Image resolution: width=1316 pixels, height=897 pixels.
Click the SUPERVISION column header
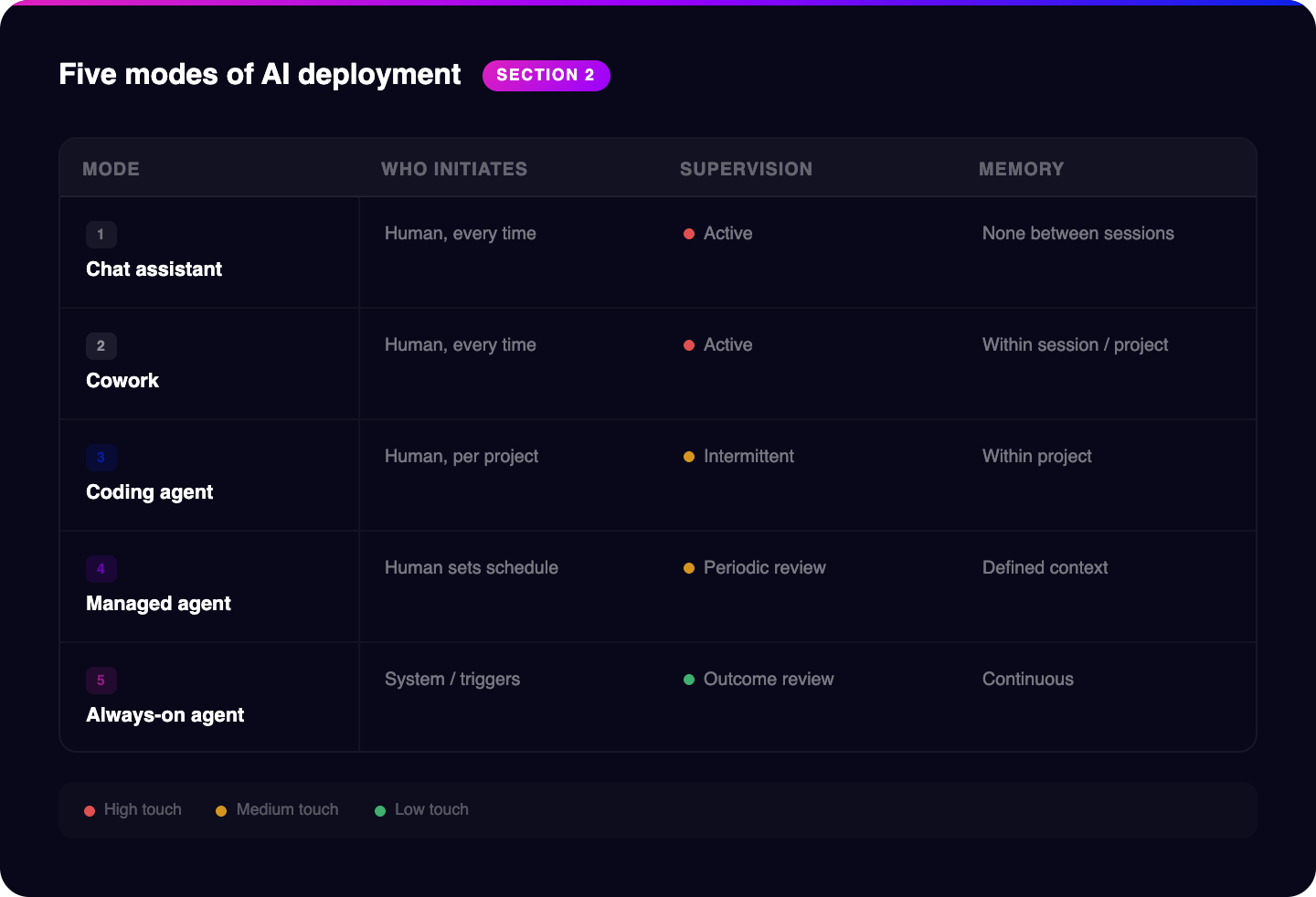point(746,169)
